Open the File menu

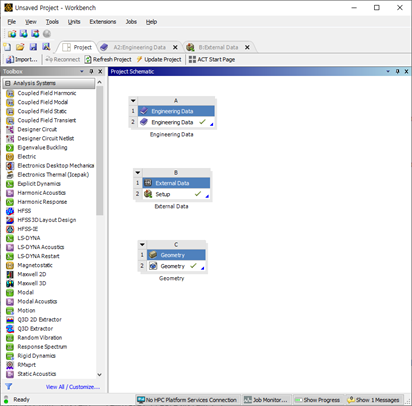[12, 22]
